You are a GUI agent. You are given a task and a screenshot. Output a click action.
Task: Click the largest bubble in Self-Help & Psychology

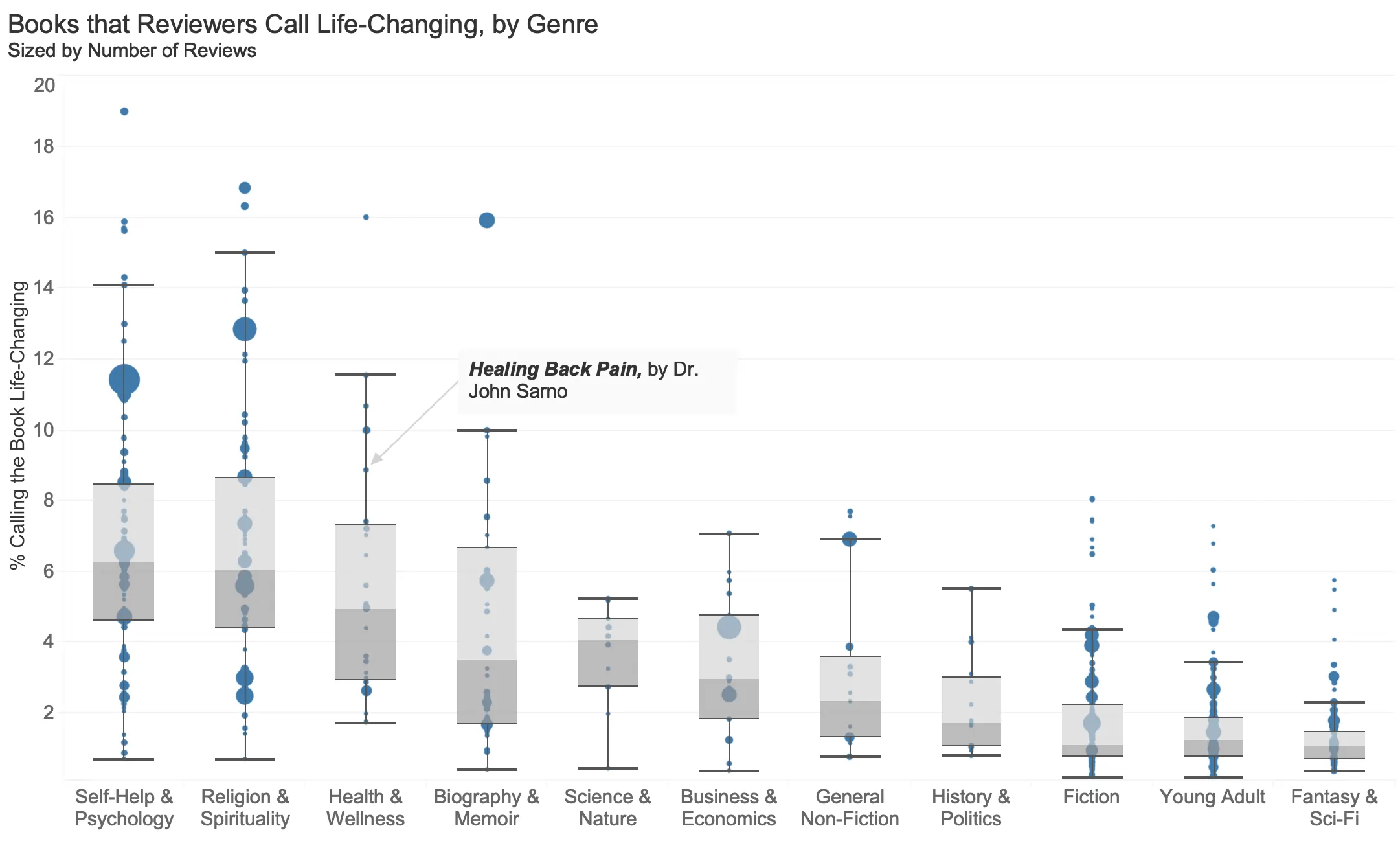124,380
